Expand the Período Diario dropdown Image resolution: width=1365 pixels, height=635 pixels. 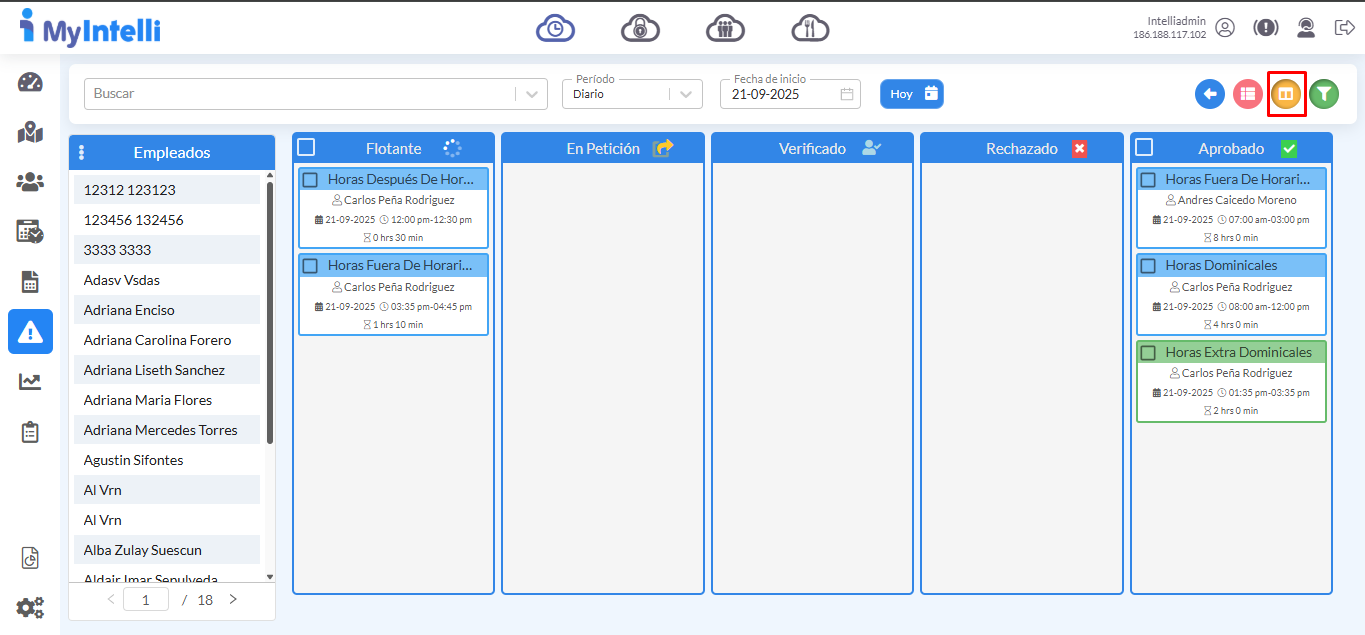(684, 94)
